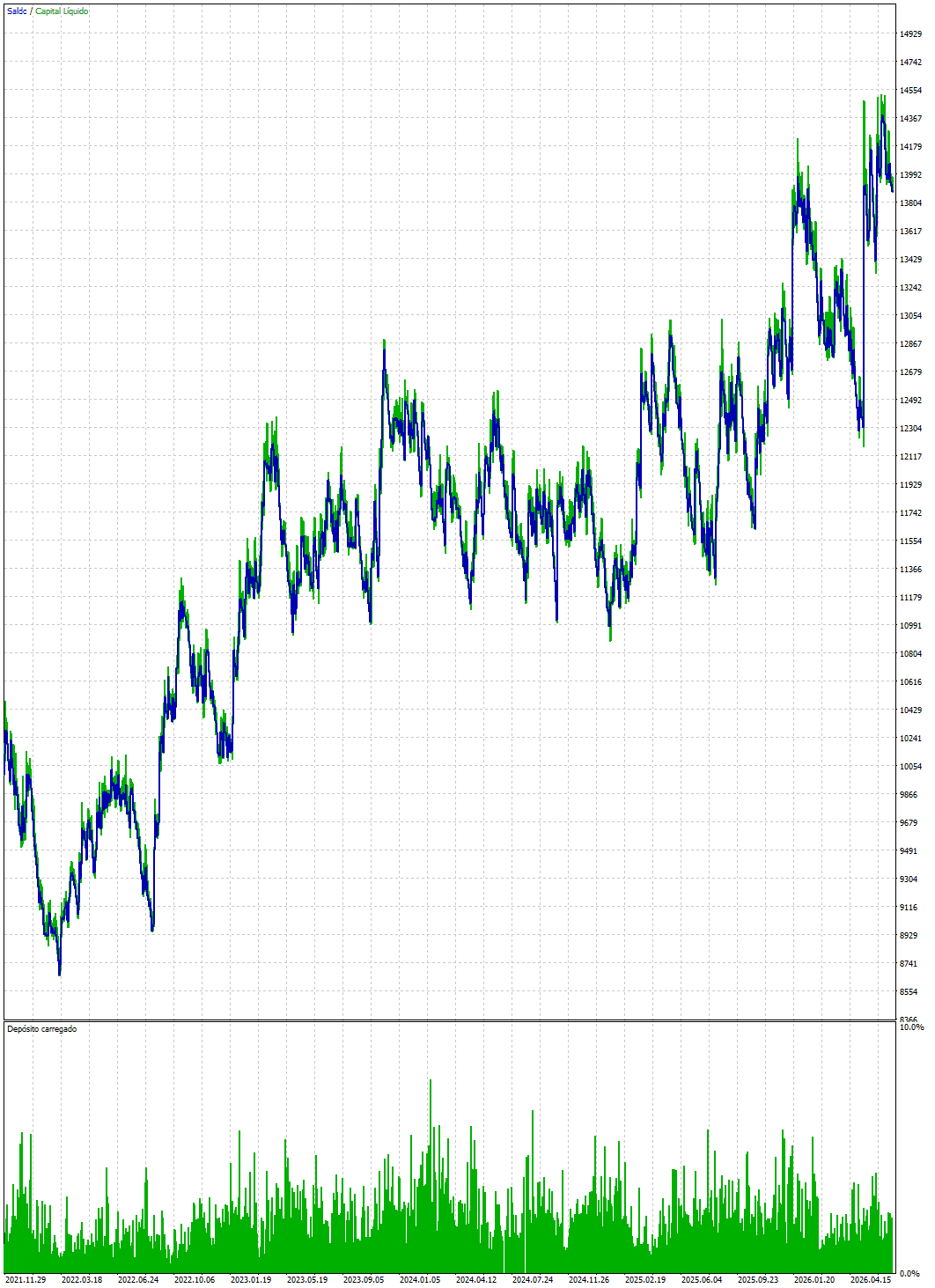Click the 2023.09.05 date label
Image resolution: width=935 pixels, height=1288 pixels.
tap(364, 1280)
